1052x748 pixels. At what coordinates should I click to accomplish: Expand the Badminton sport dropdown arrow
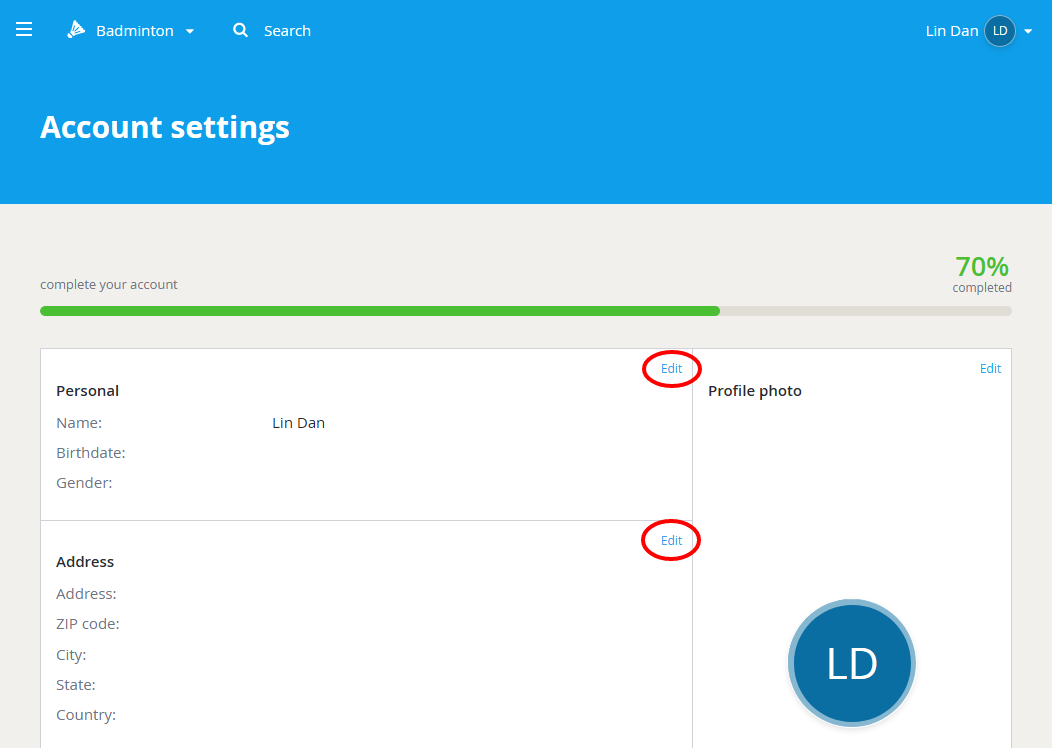click(x=190, y=31)
